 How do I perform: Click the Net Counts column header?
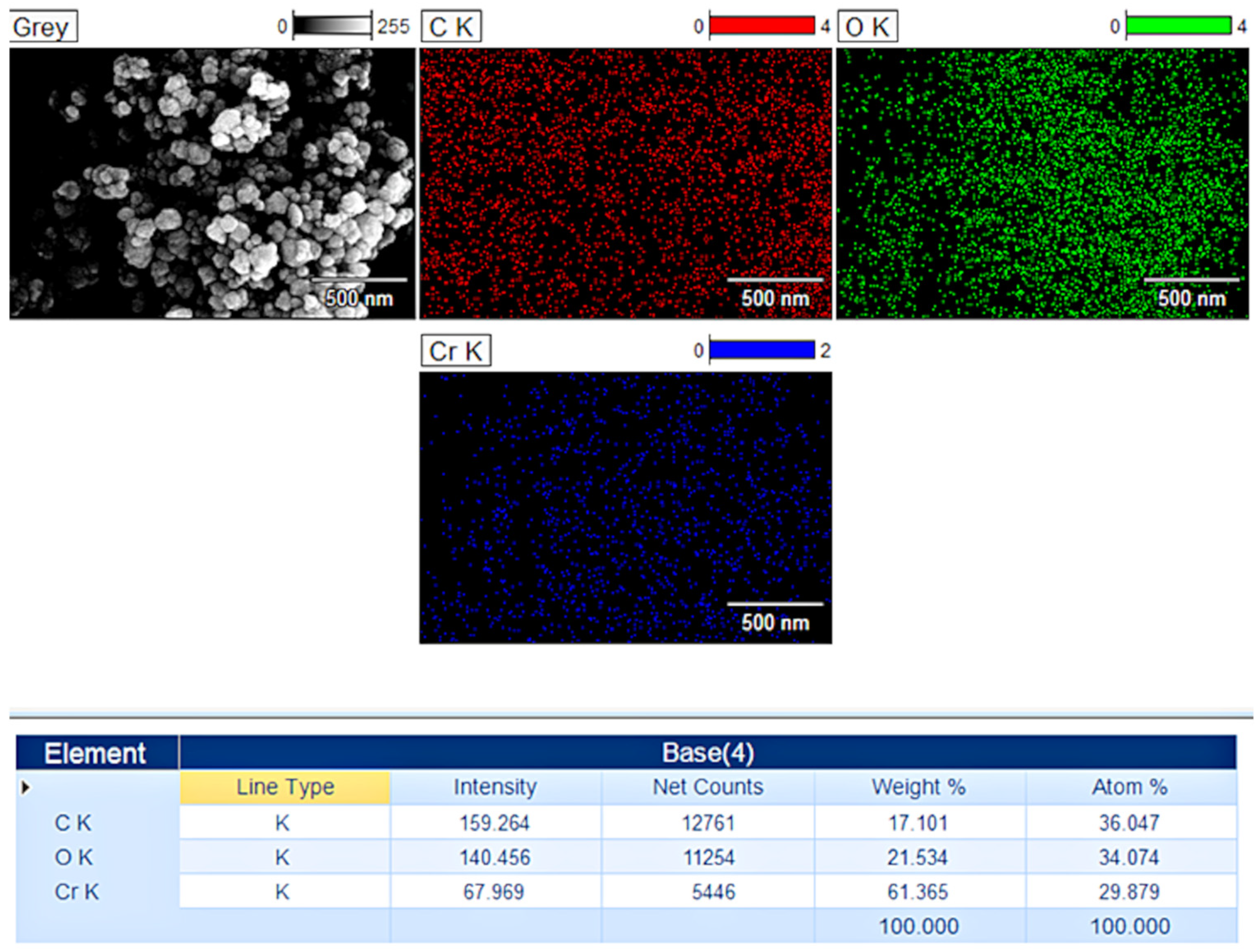tap(707, 788)
